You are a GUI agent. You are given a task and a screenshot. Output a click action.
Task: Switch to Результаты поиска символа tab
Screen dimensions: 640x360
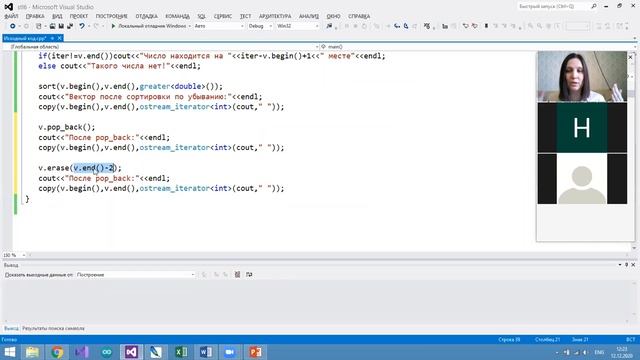(x=53, y=329)
